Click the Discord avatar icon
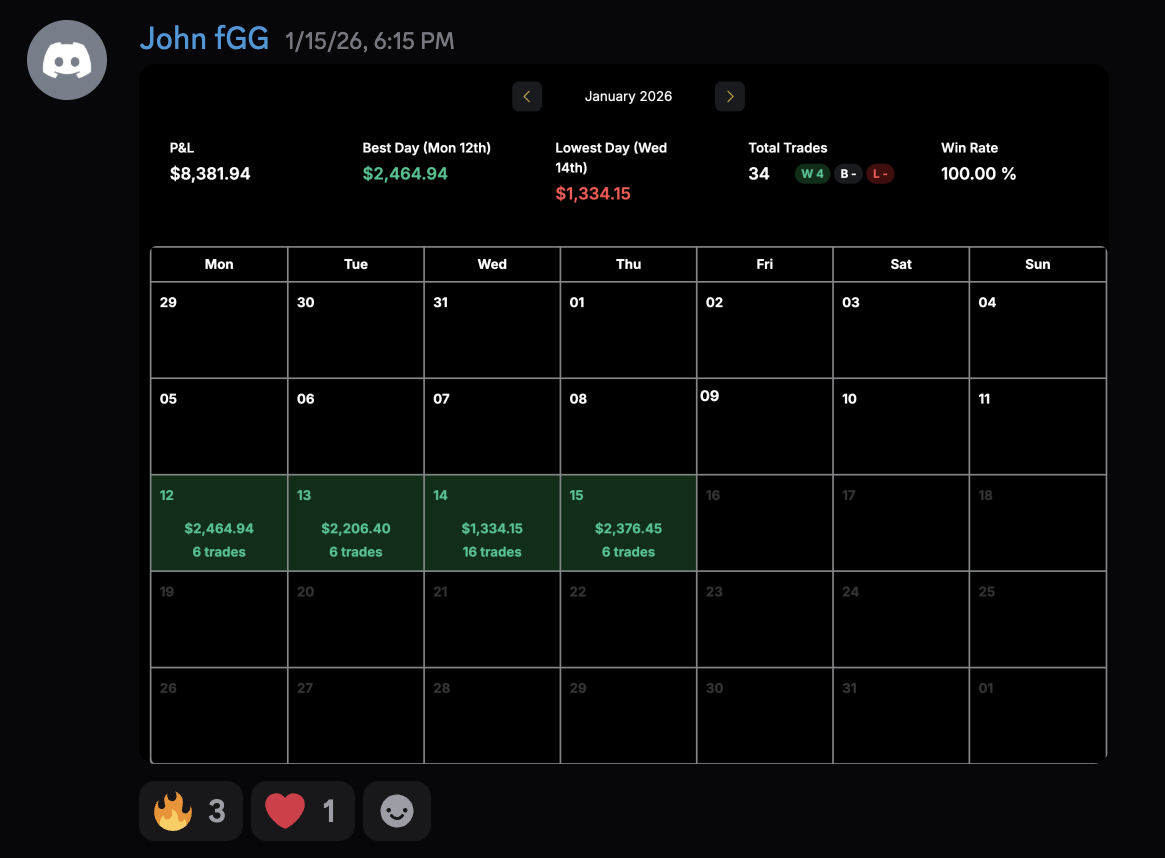 pyautogui.click(x=67, y=60)
